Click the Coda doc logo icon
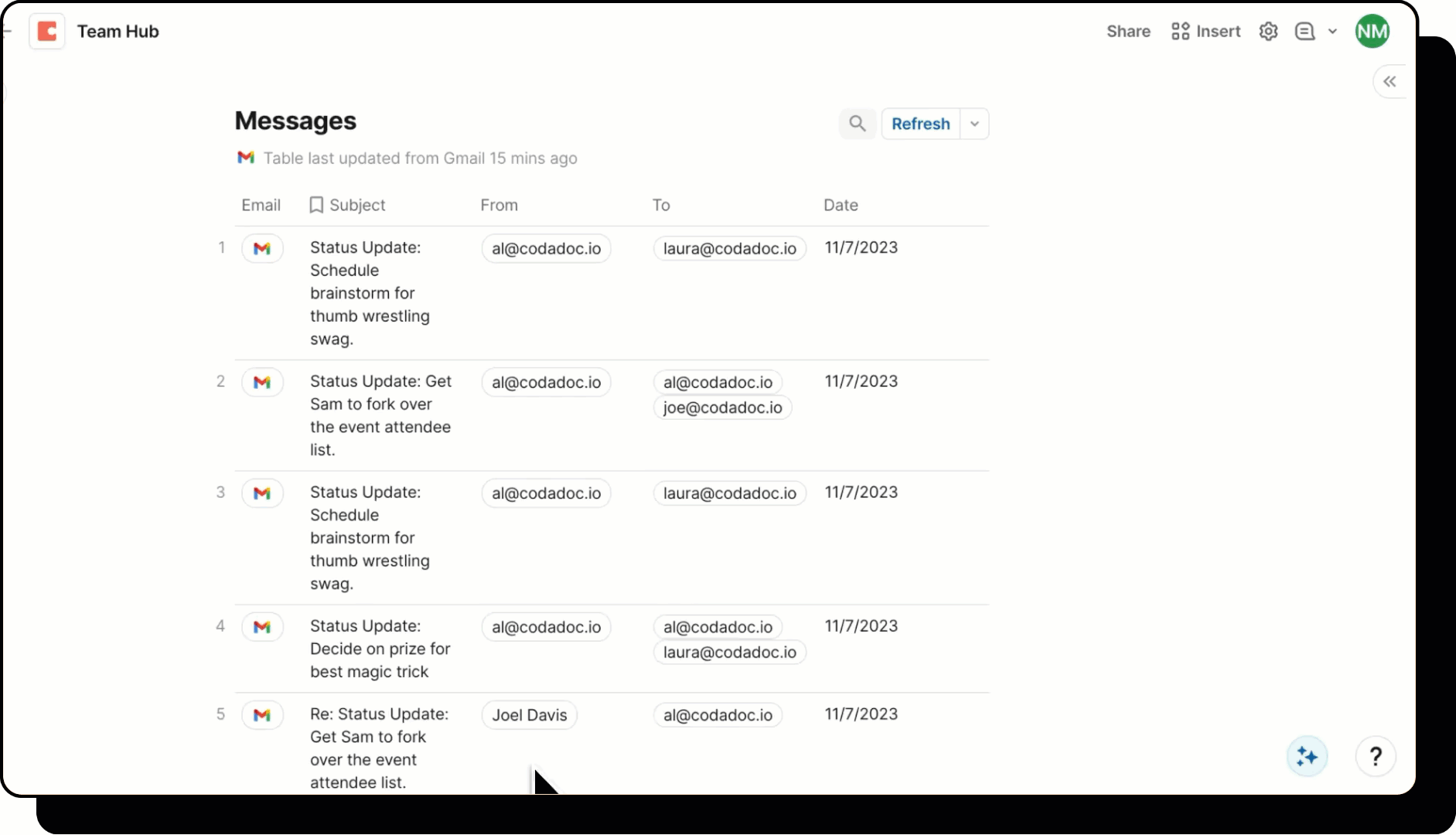Screen dimensions: 1456x835 pyautogui.click(x=47, y=32)
